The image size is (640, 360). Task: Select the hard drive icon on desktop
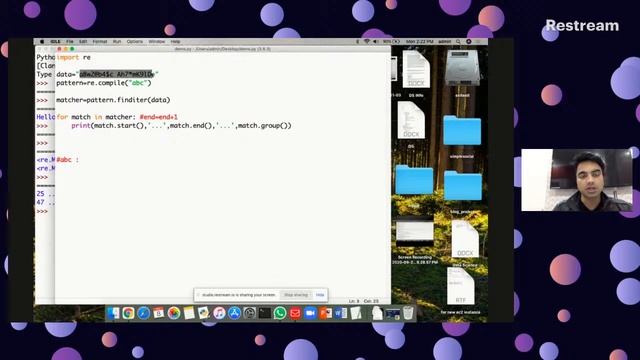(x=462, y=68)
